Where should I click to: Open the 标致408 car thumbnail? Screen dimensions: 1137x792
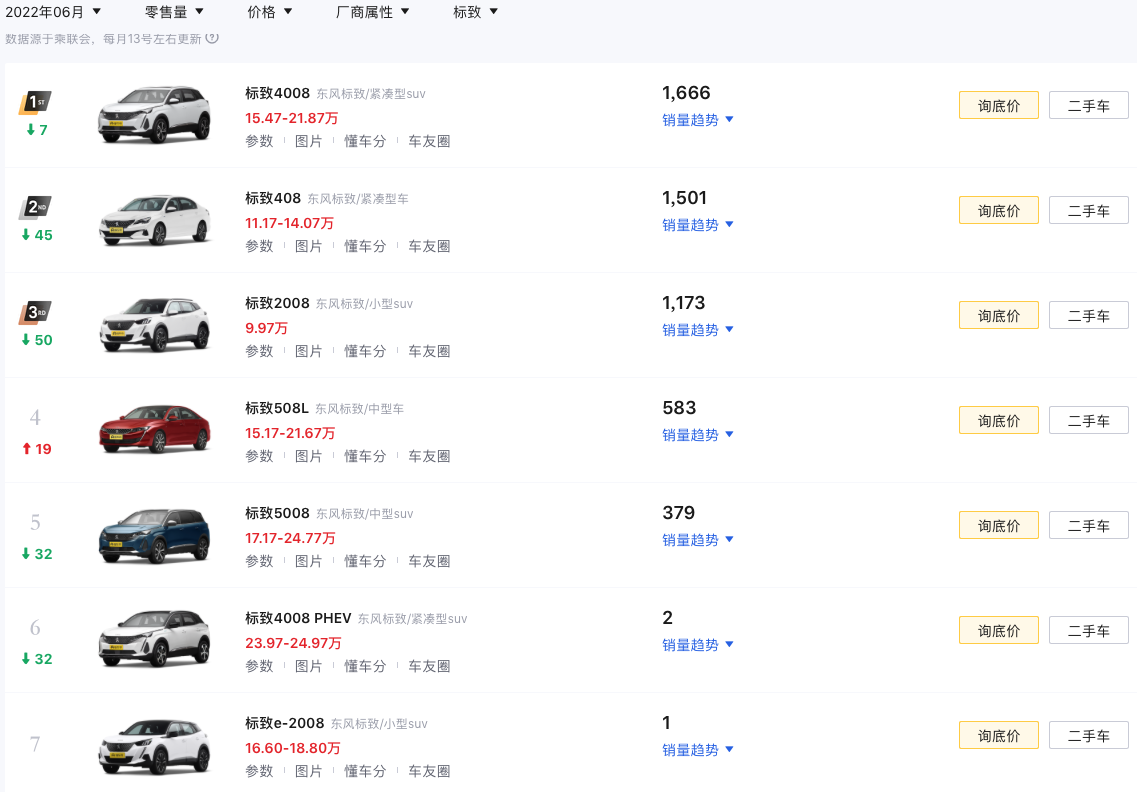(154, 220)
